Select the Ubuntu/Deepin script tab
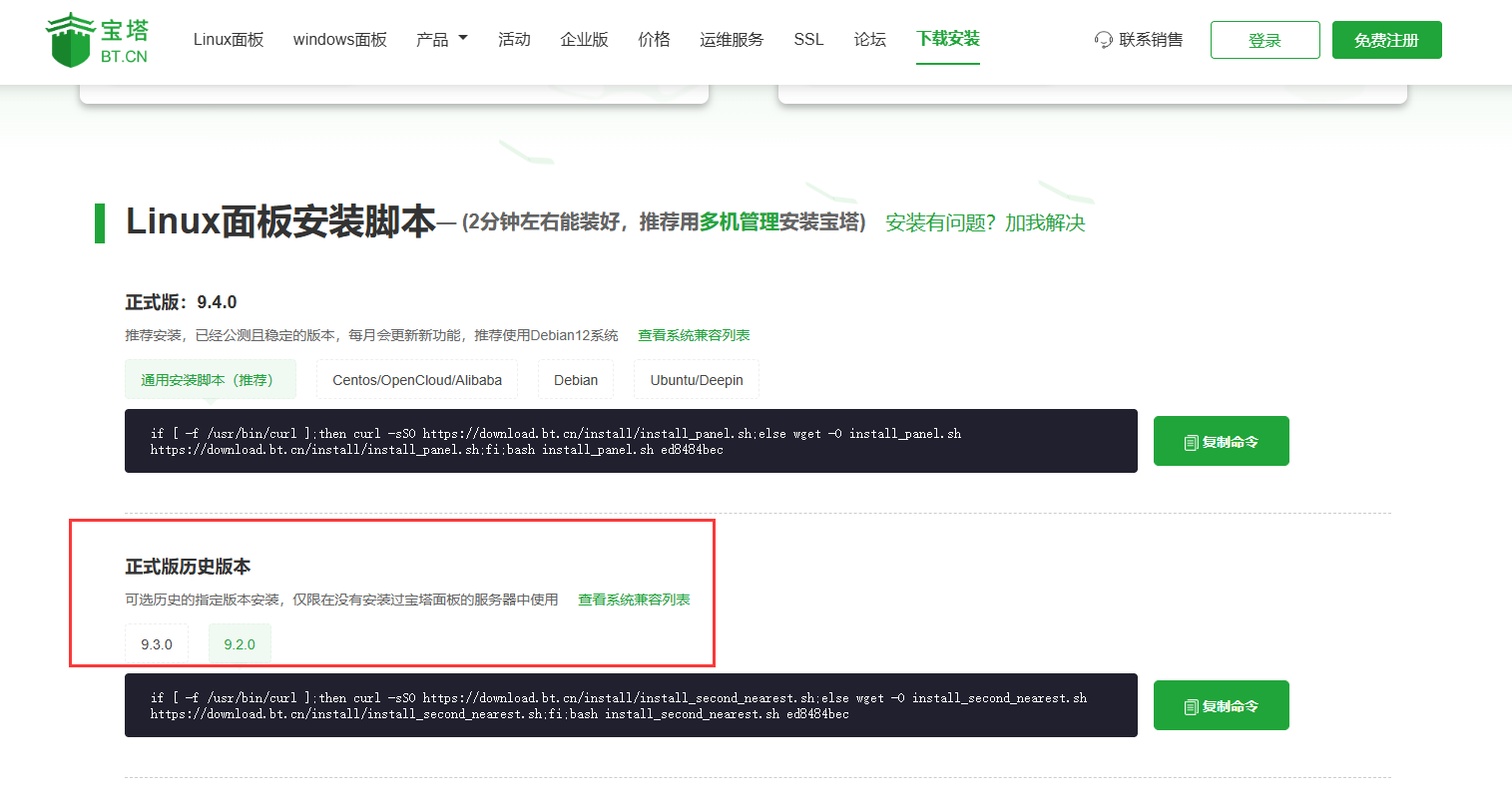 pyautogui.click(x=697, y=380)
